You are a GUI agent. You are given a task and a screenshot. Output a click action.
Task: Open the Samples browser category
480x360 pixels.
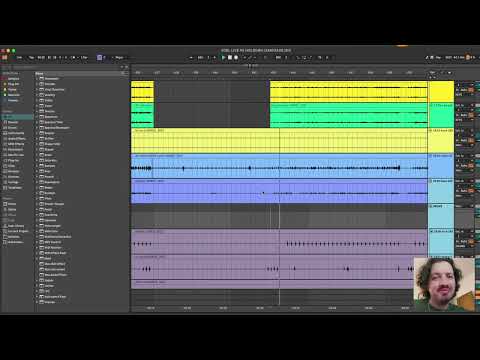[13, 171]
